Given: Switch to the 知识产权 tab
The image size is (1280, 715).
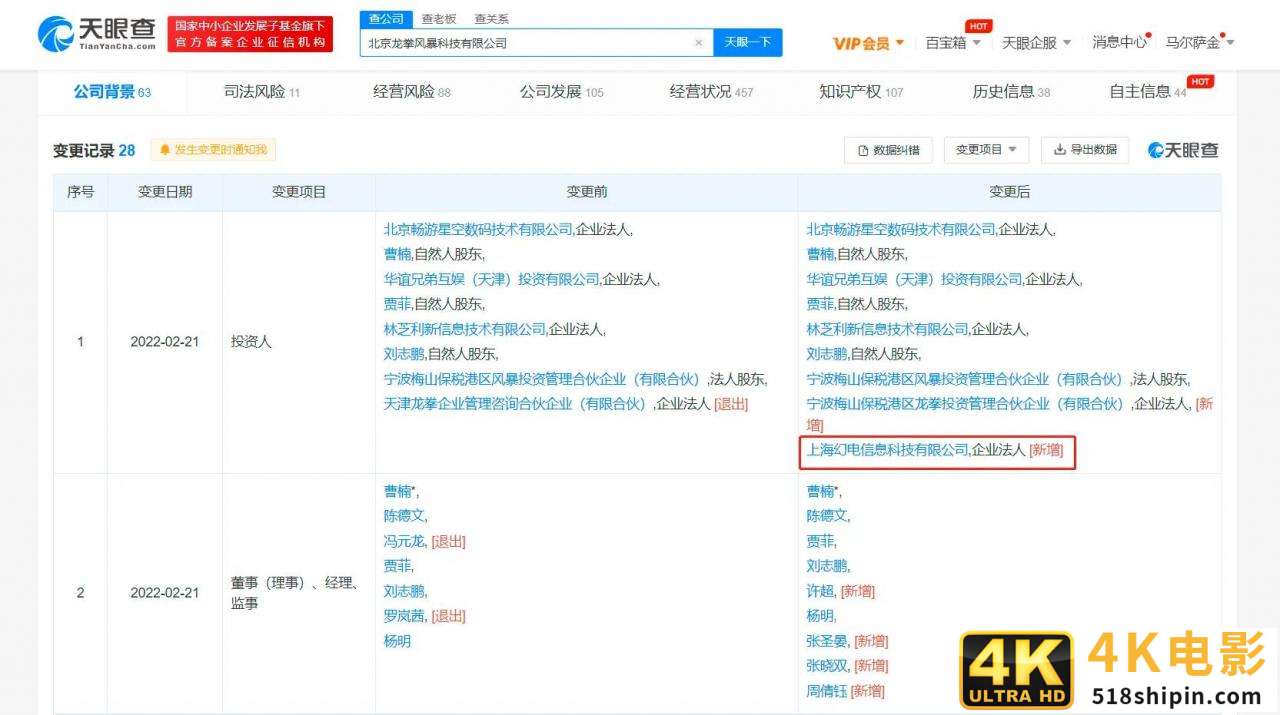Looking at the screenshot, I should click(861, 92).
